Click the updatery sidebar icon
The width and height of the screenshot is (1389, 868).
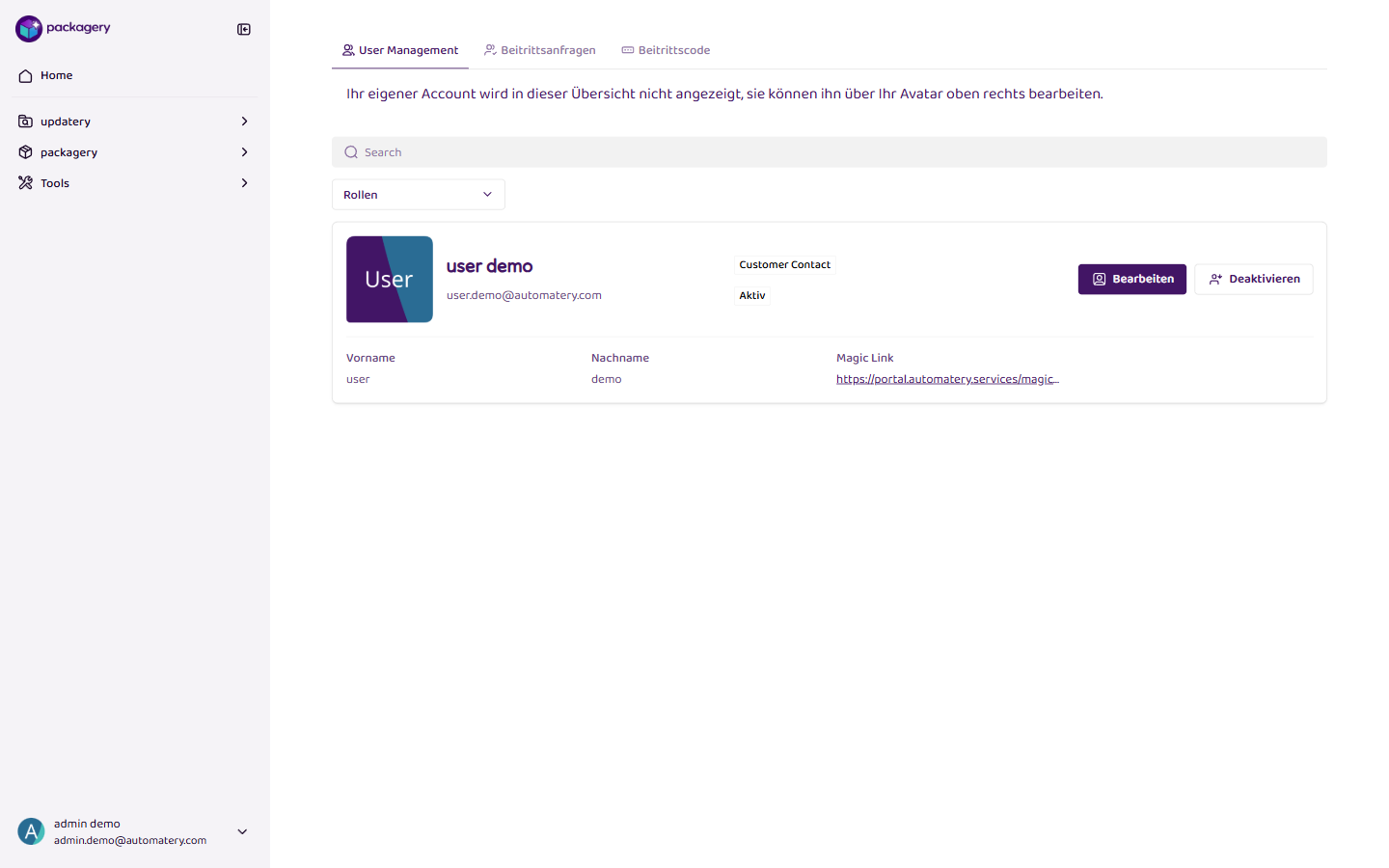[26, 122]
